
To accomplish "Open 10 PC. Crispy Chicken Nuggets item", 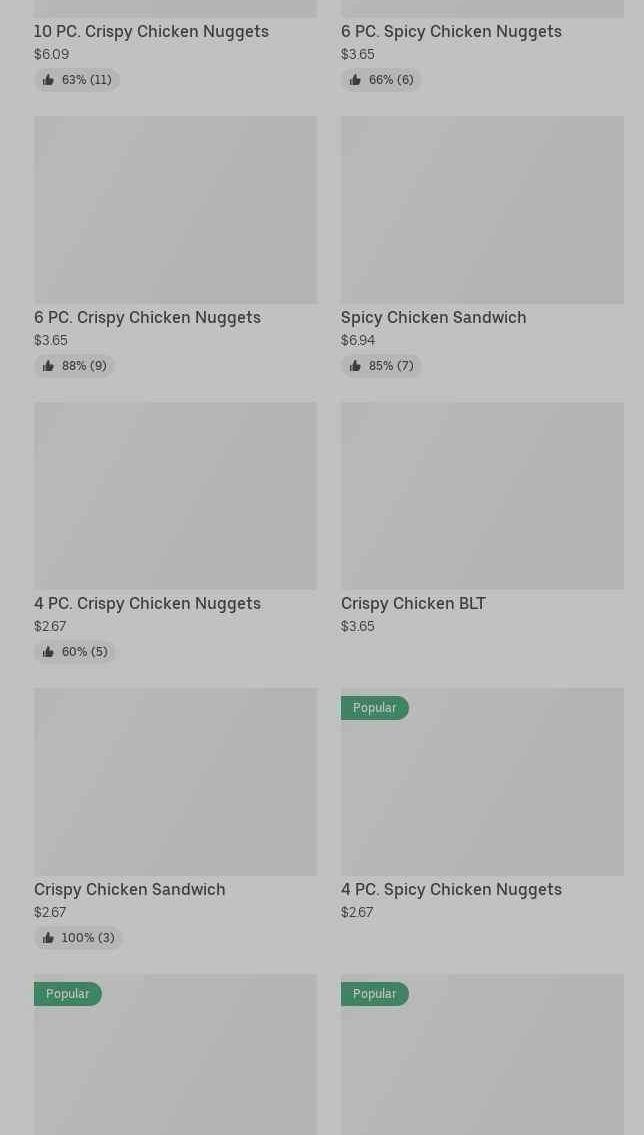I will point(151,32).
